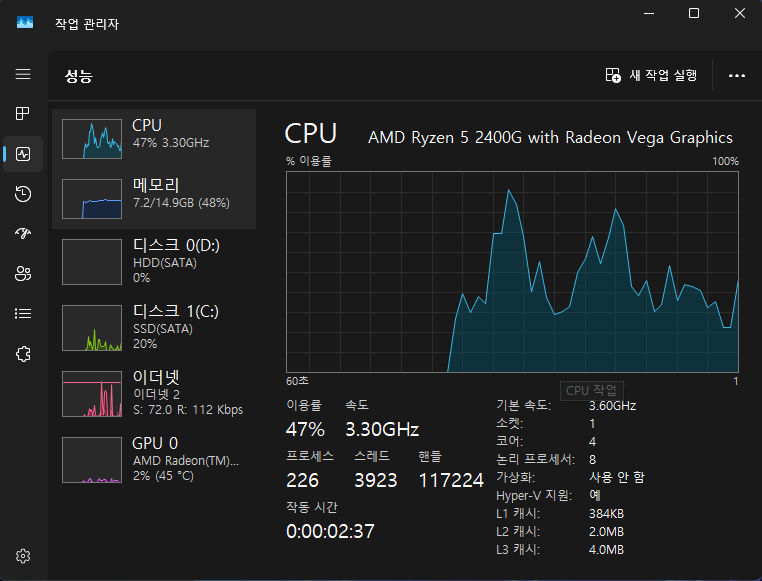Minimize the Task Manager window
762x581 pixels.
point(649,14)
